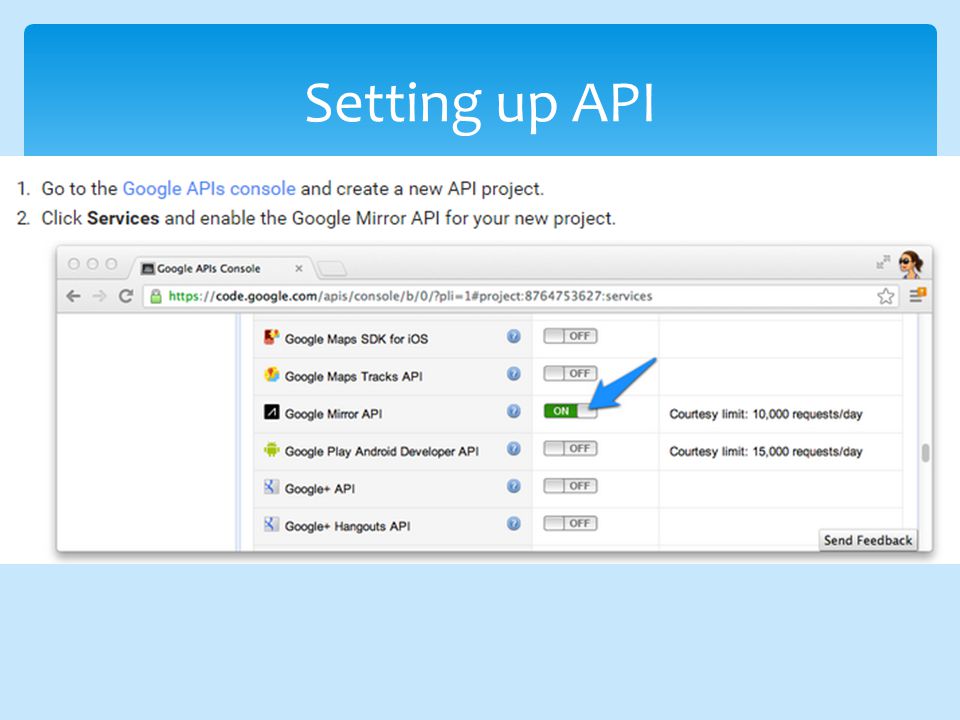Click the bold Services word
This screenshot has width=960, height=720.
[x=123, y=218]
